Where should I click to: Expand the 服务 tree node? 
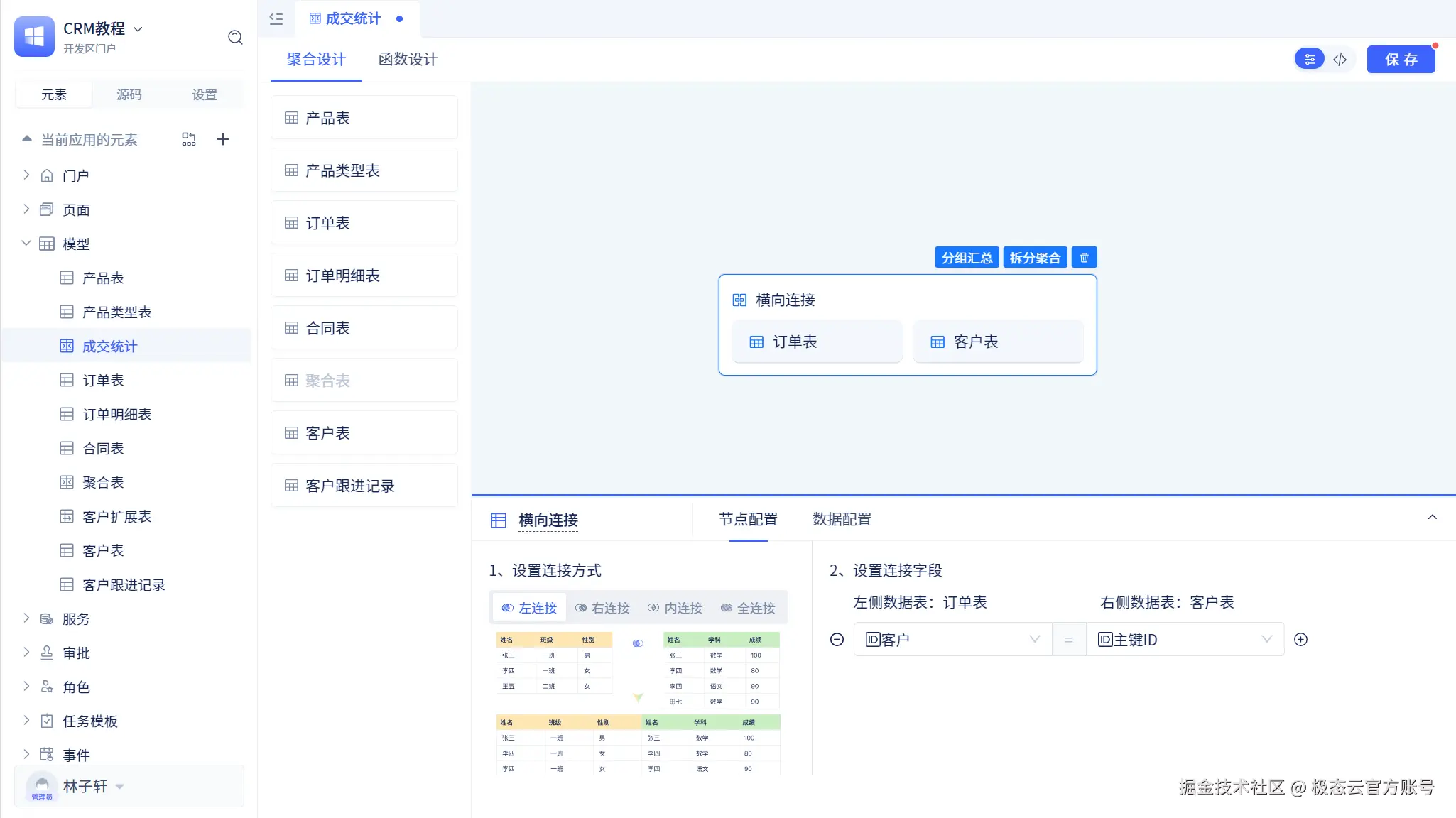[26, 618]
